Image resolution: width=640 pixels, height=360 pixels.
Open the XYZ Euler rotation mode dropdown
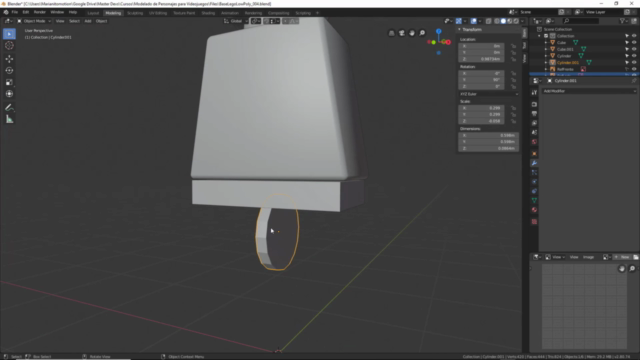(x=489, y=94)
